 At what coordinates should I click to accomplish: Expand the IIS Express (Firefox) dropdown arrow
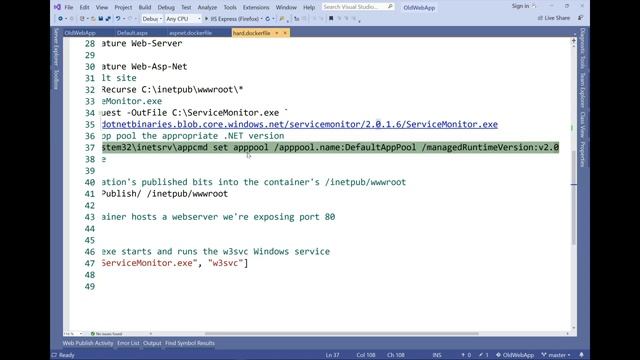262,19
